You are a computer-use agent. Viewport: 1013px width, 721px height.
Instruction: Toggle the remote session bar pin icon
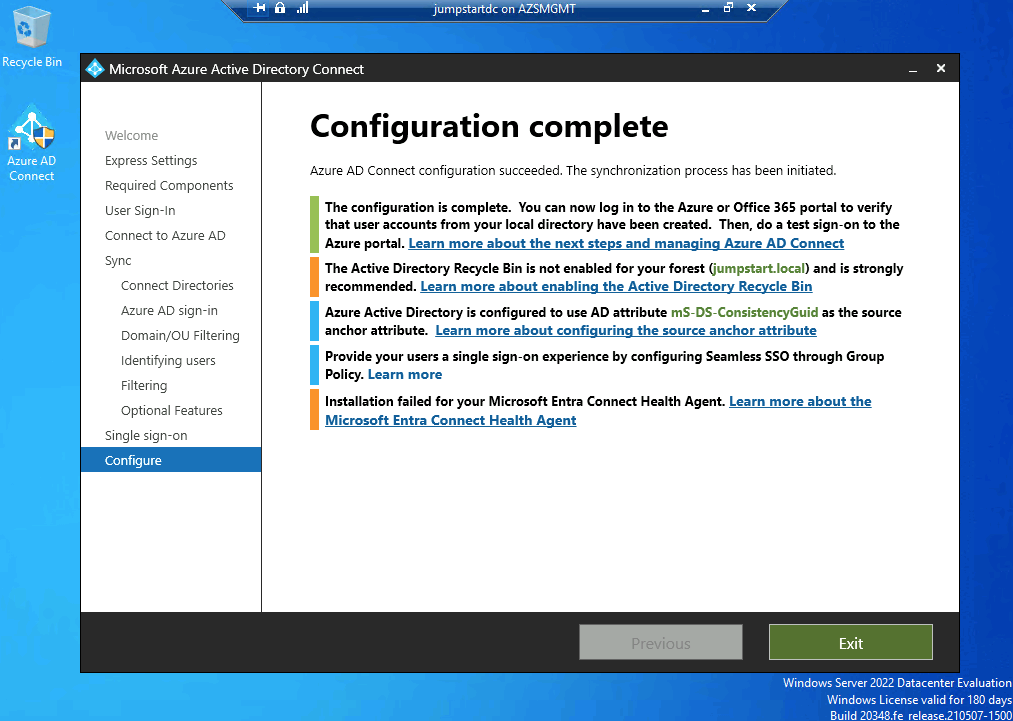[x=259, y=8]
